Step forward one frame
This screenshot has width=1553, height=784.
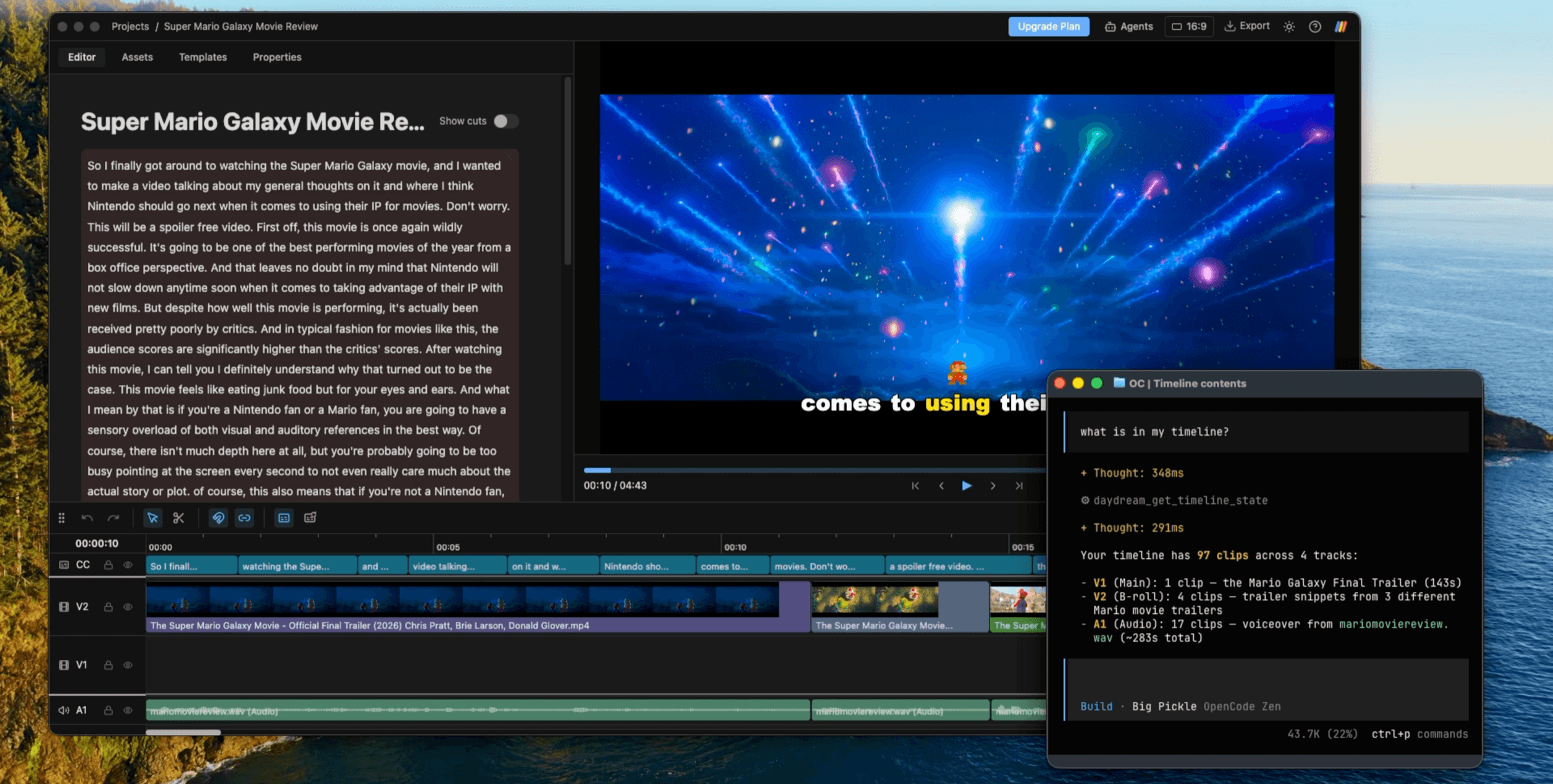(x=993, y=486)
